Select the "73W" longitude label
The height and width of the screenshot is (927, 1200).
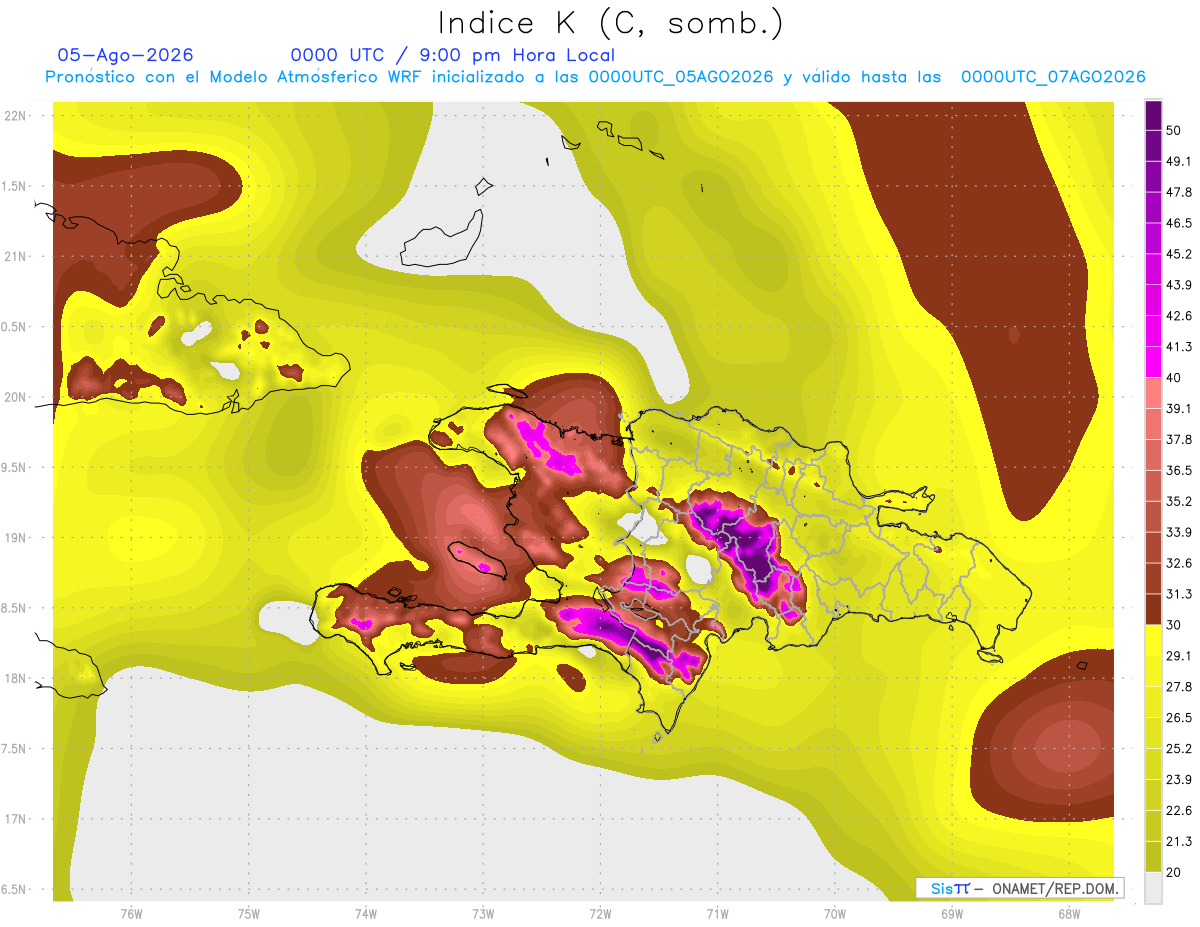[483, 914]
